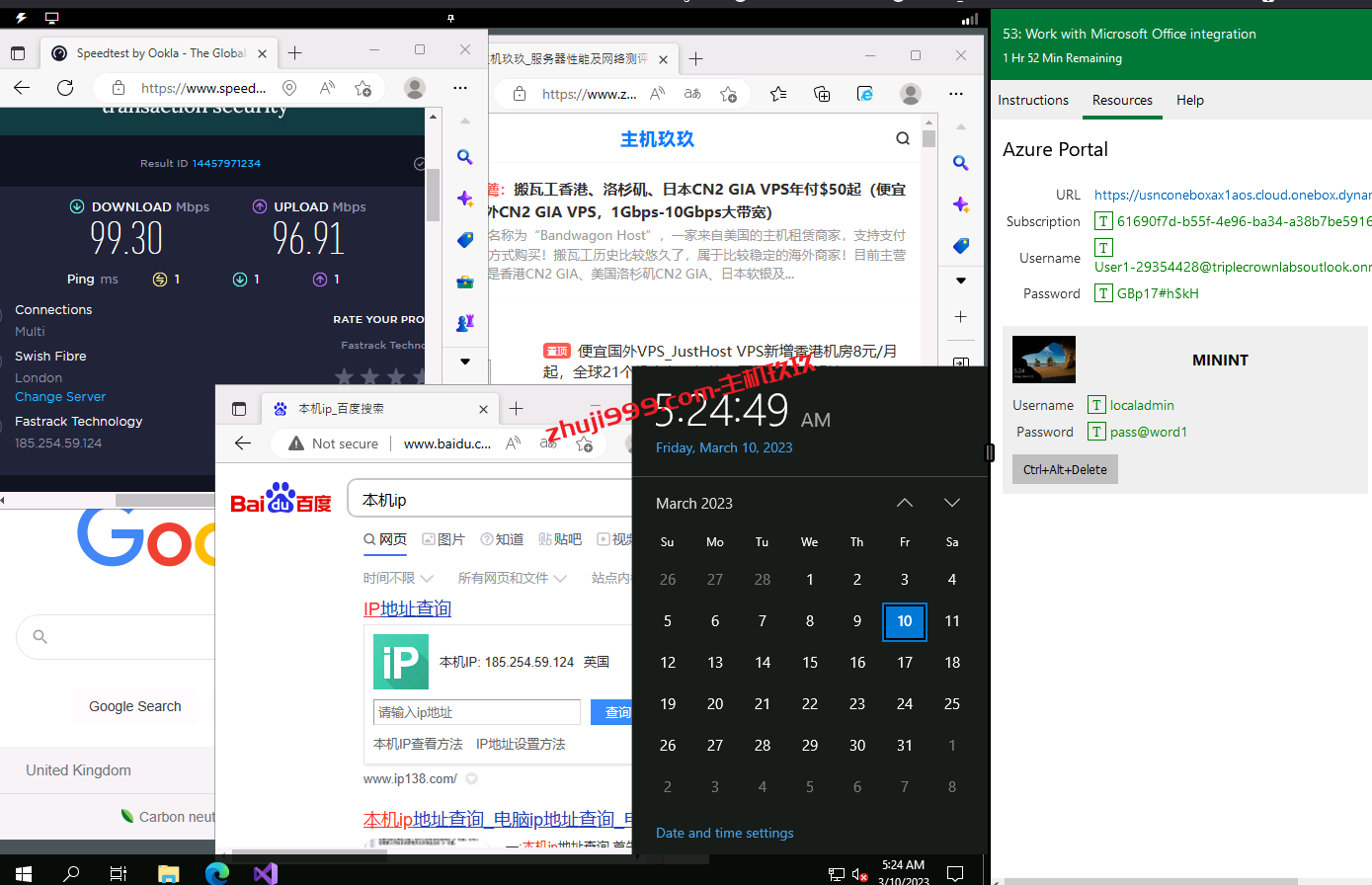The width and height of the screenshot is (1372, 885).
Task: Go to next month in calendar
Action: pyautogui.click(x=952, y=503)
